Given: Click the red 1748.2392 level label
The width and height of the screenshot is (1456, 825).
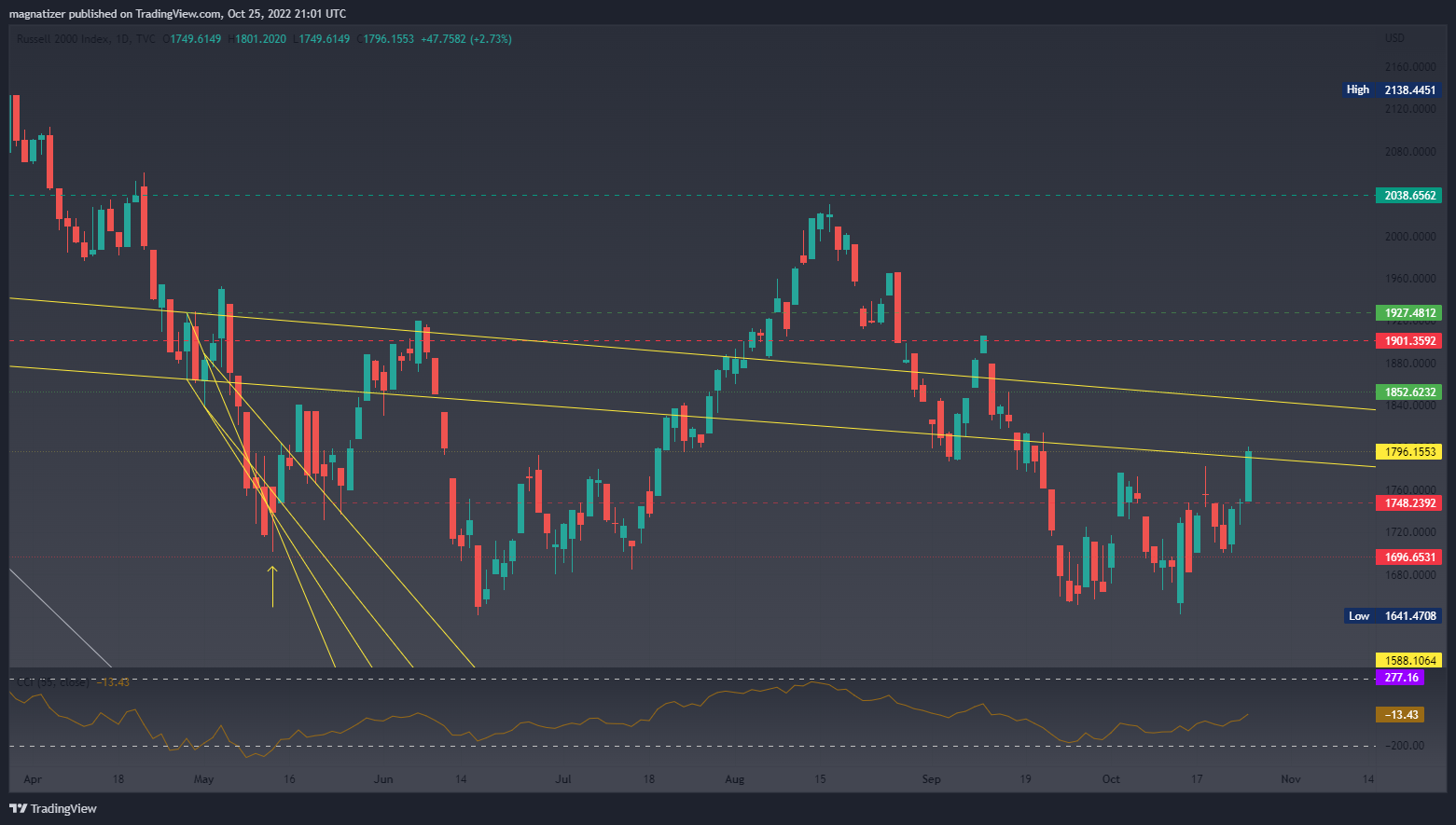Looking at the screenshot, I should tap(1408, 503).
